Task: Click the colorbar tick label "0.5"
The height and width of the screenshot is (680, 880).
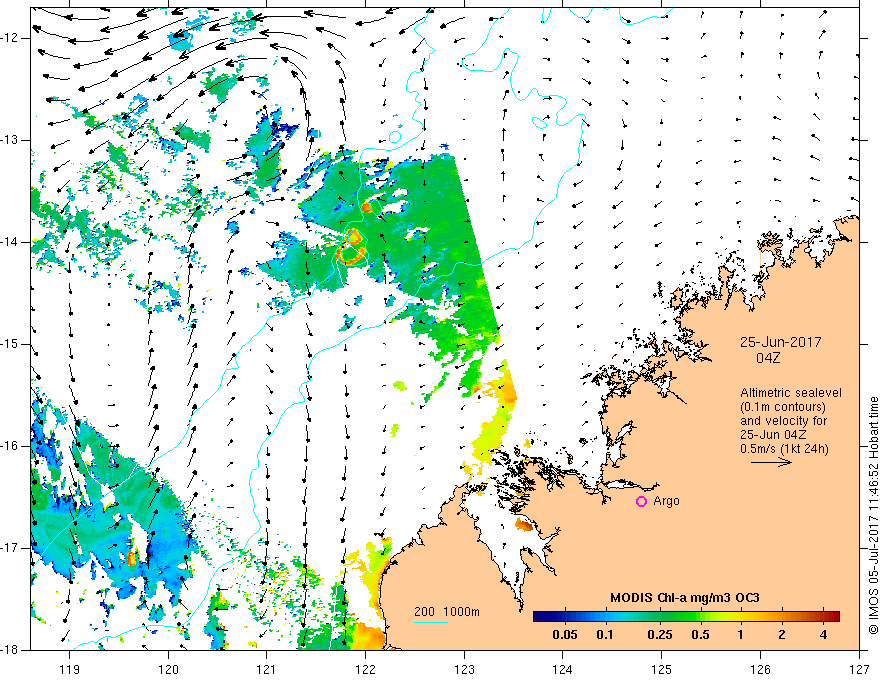Action: coord(700,635)
